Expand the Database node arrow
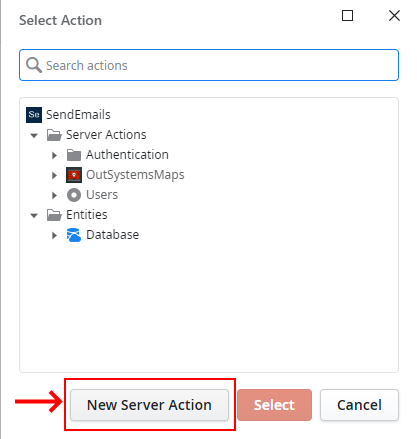Image resolution: width=417 pixels, height=439 pixels. [54, 235]
